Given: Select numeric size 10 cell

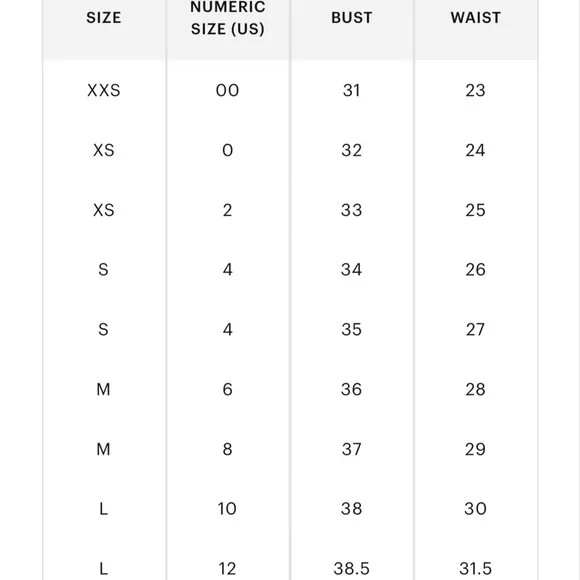Looking at the screenshot, I should (227, 509).
